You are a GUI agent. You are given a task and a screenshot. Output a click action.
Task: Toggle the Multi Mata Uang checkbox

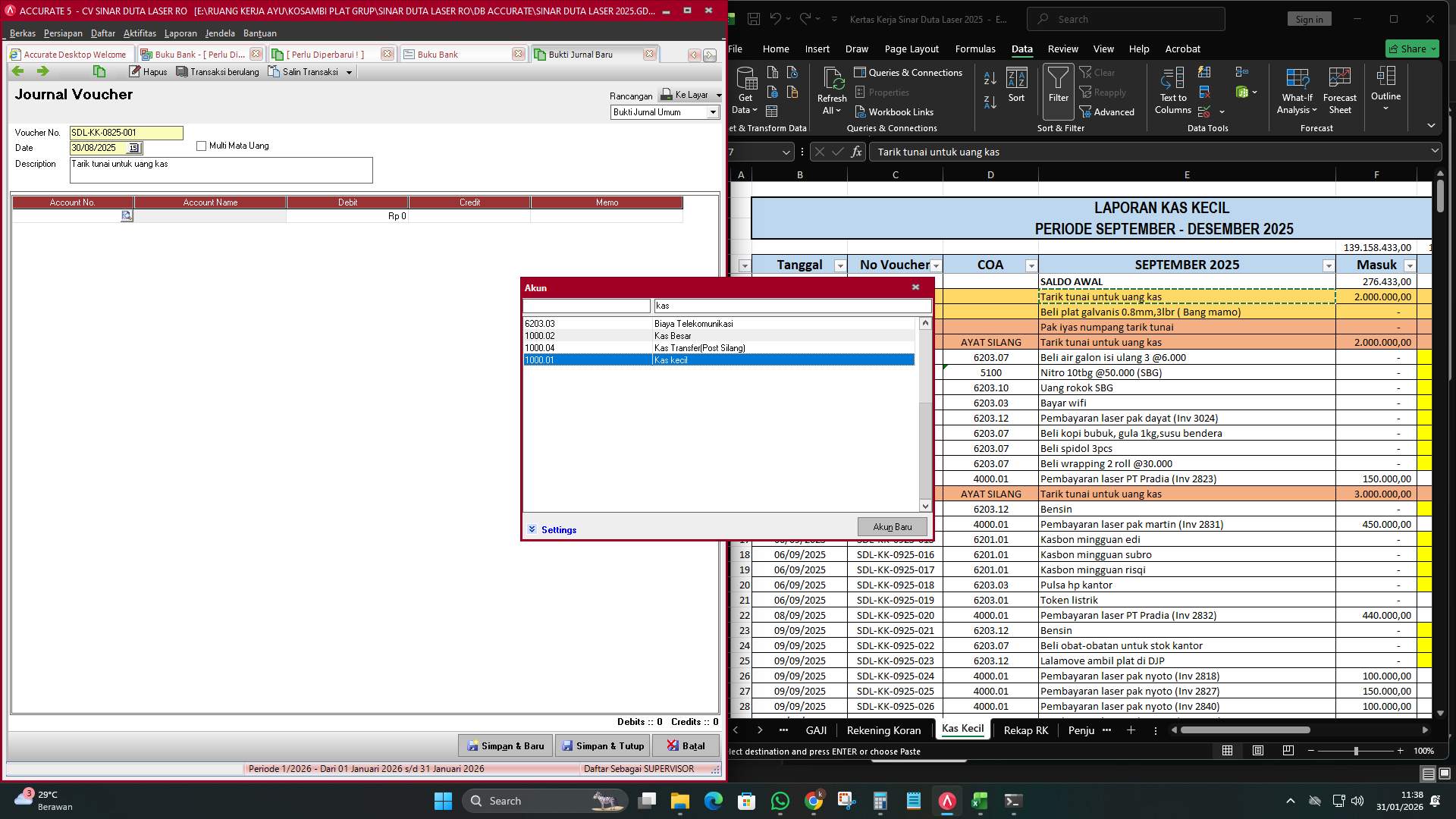tap(202, 146)
